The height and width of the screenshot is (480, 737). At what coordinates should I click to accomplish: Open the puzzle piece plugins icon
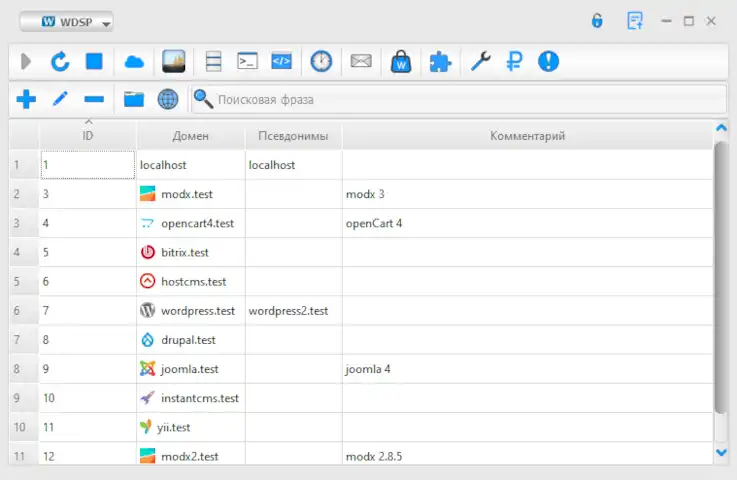click(x=440, y=62)
